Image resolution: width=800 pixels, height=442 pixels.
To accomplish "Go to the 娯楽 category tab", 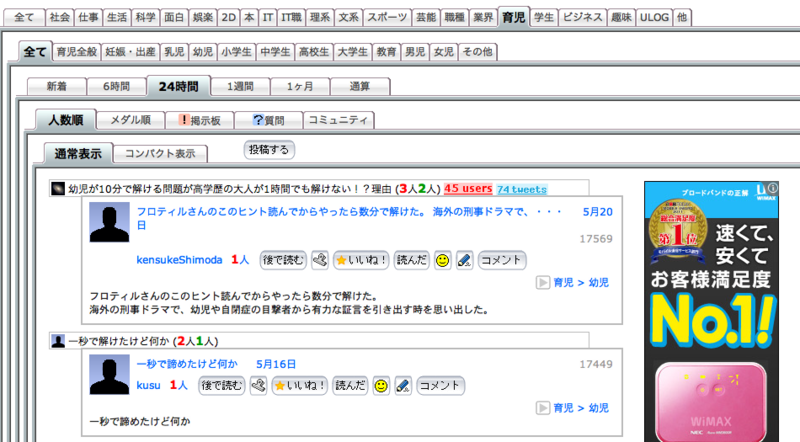I will point(203,17).
